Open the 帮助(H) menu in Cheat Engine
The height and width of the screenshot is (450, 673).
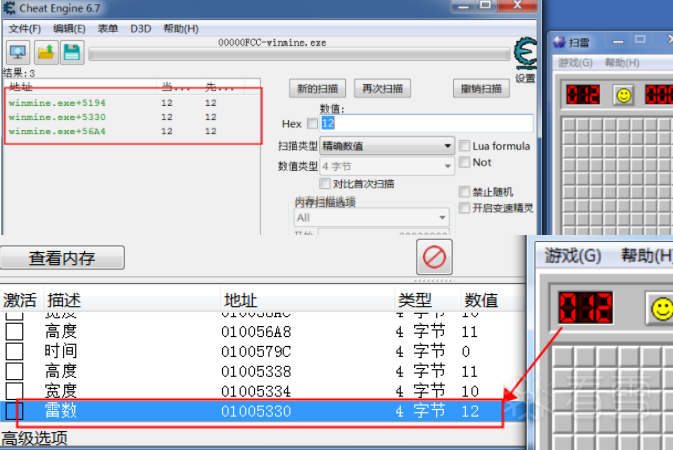pos(181,29)
